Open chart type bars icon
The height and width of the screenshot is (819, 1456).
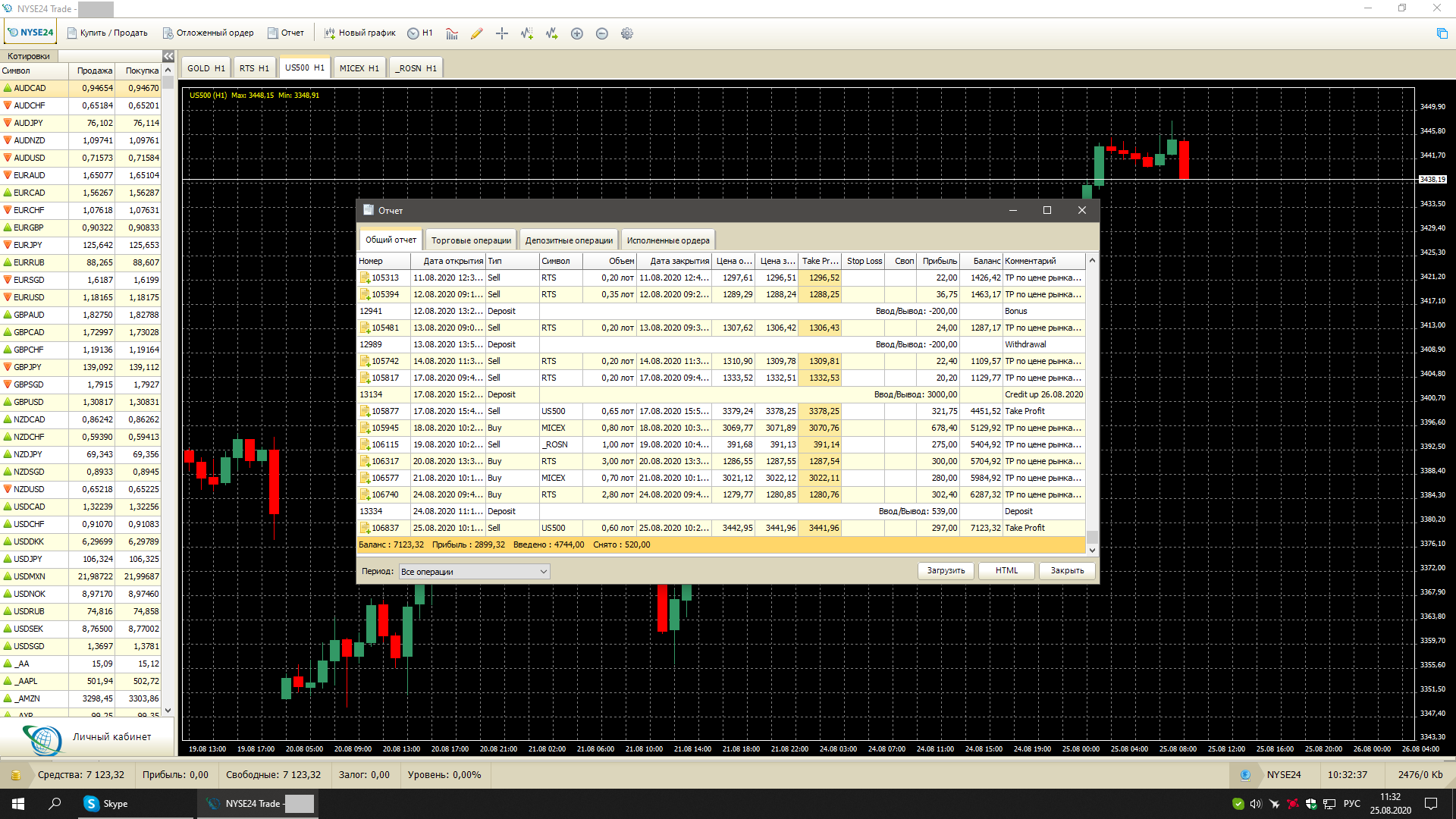pyautogui.click(x=452, y=33)
